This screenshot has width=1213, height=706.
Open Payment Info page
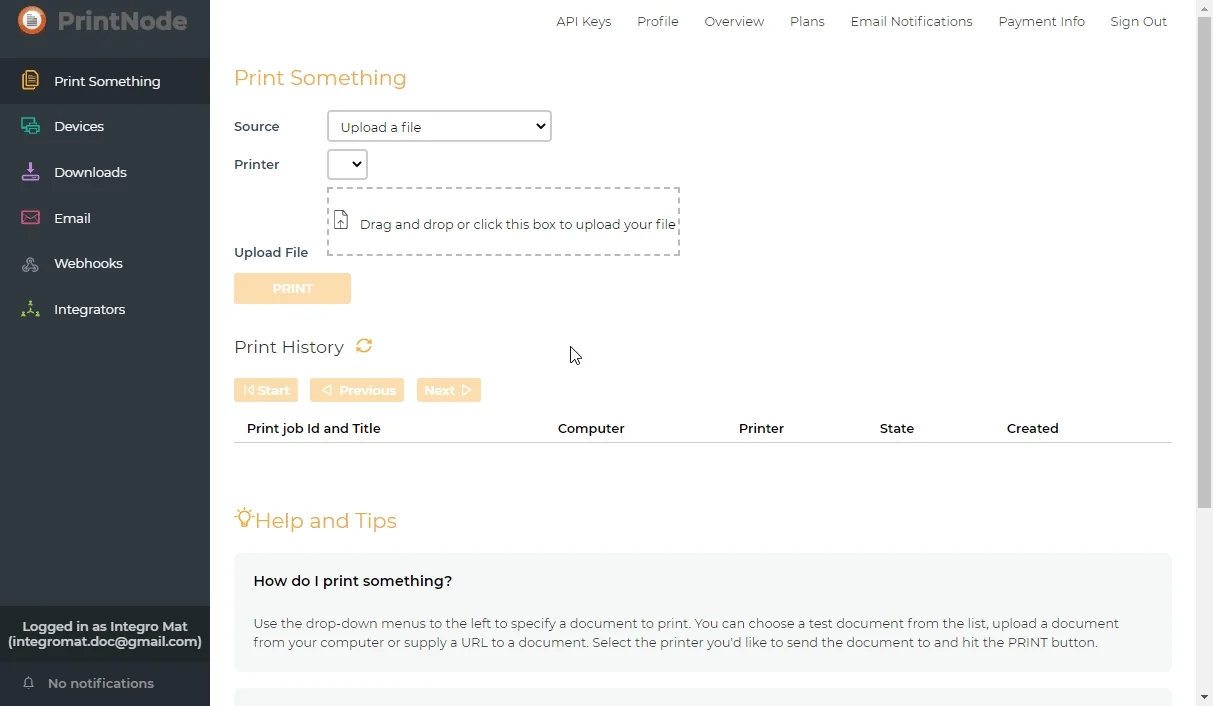(1041, 21)
